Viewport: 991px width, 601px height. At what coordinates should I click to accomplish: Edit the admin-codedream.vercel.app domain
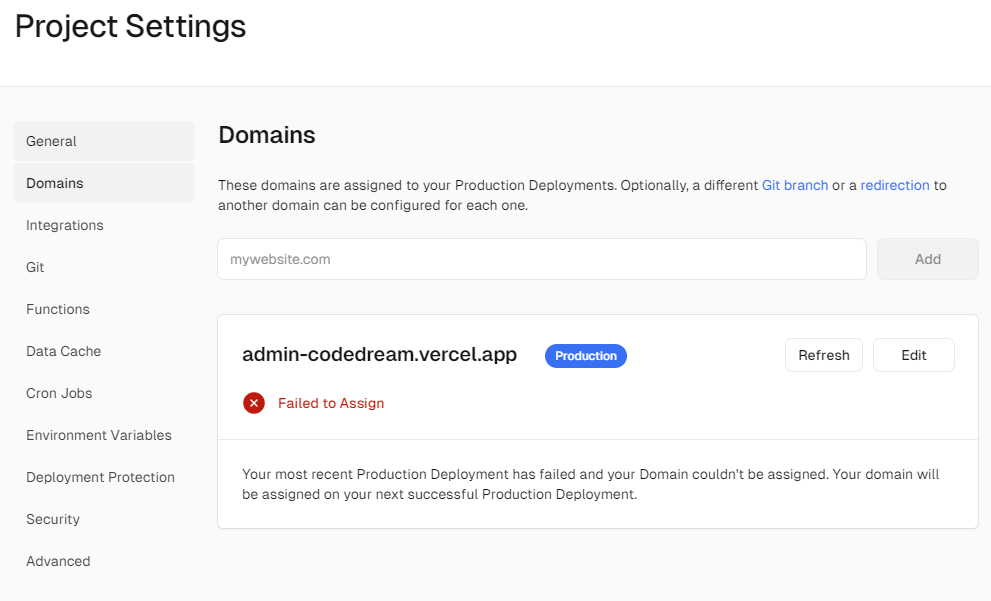coord(913,355)
